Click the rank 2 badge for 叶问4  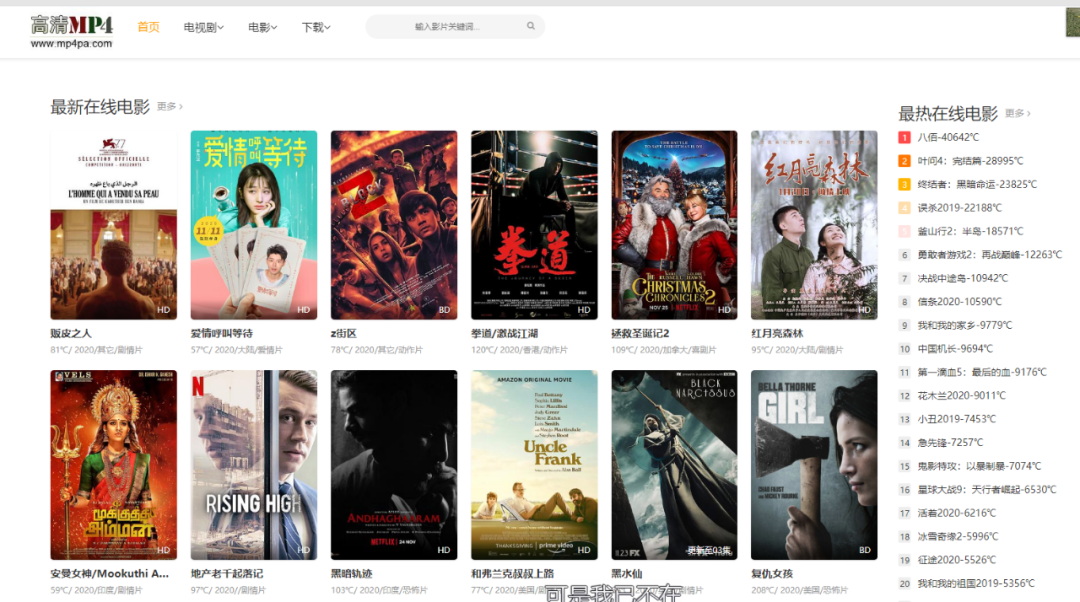pyautogui.click(x=904, y=161)
